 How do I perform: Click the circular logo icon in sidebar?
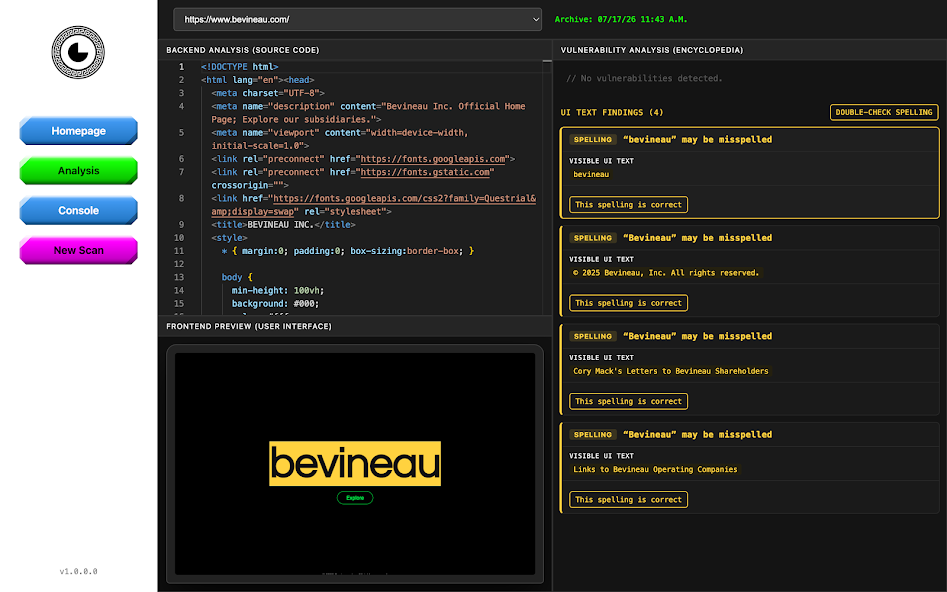78,52
